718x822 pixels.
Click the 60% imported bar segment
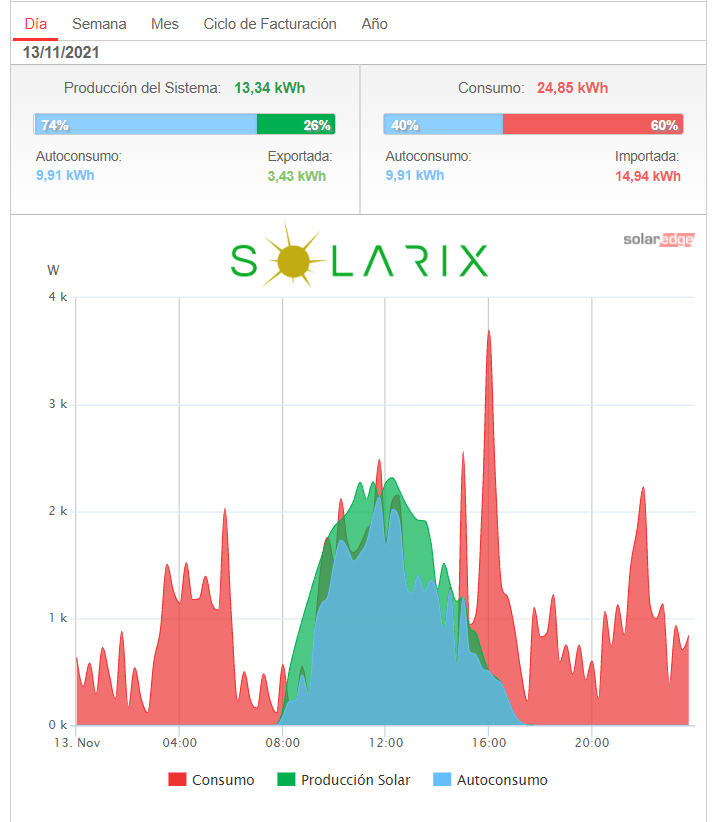593,125
